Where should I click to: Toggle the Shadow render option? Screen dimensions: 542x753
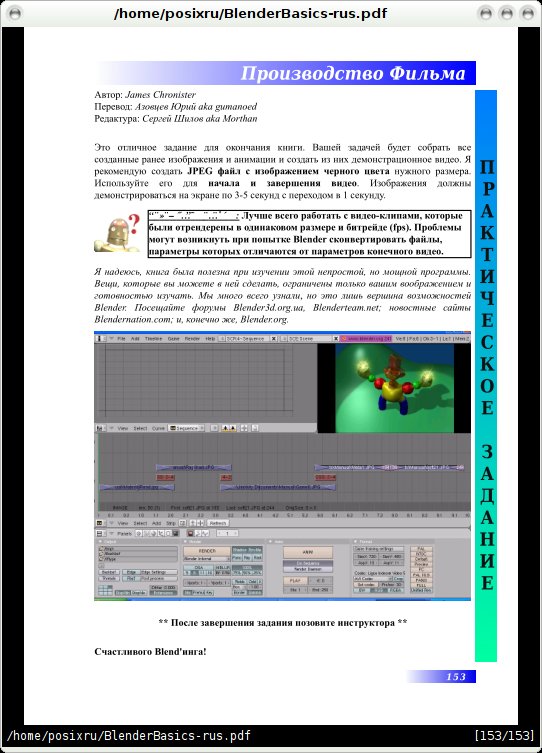click(x=240, y=550)
